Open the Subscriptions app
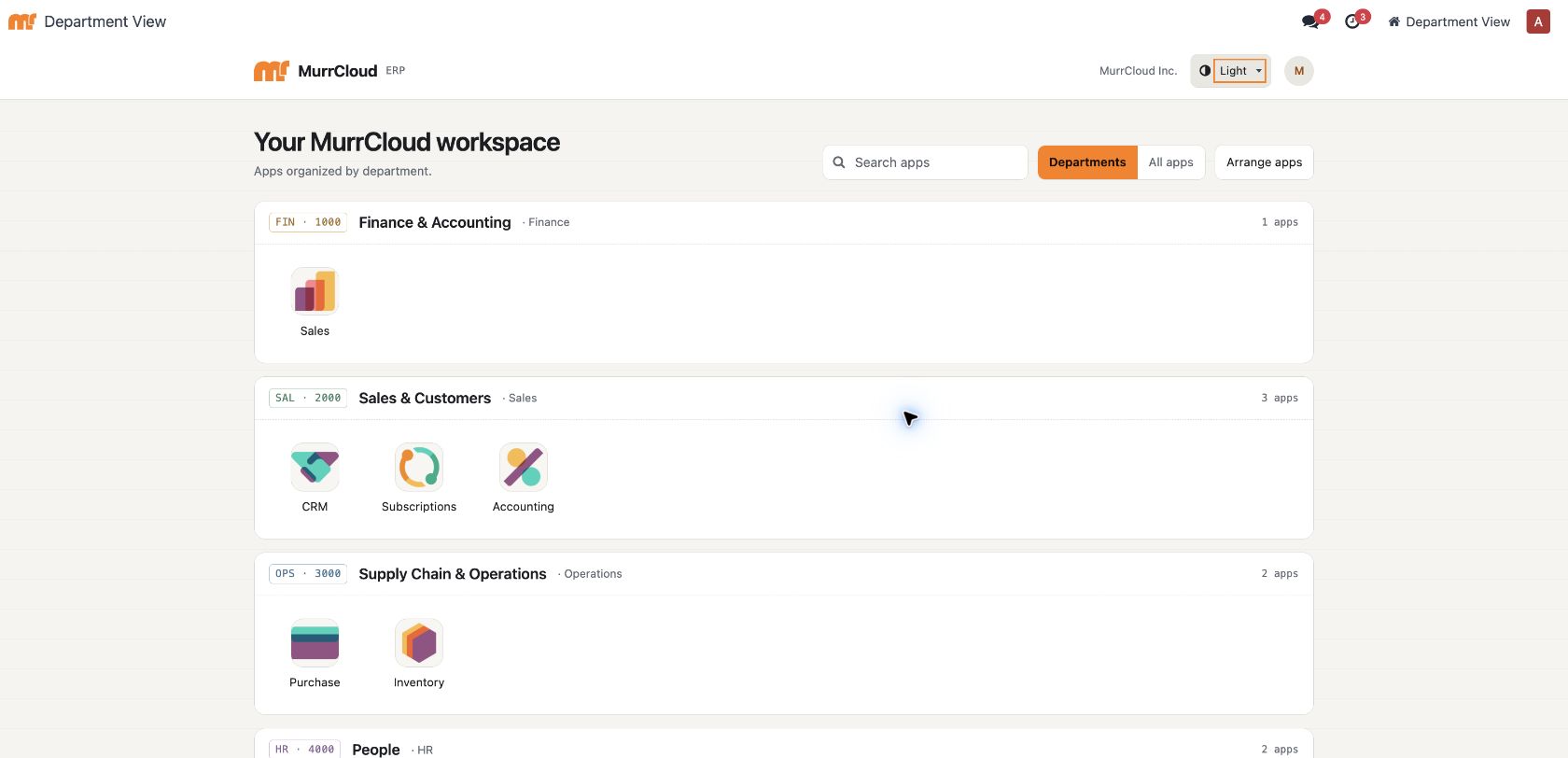 (419, 477)
